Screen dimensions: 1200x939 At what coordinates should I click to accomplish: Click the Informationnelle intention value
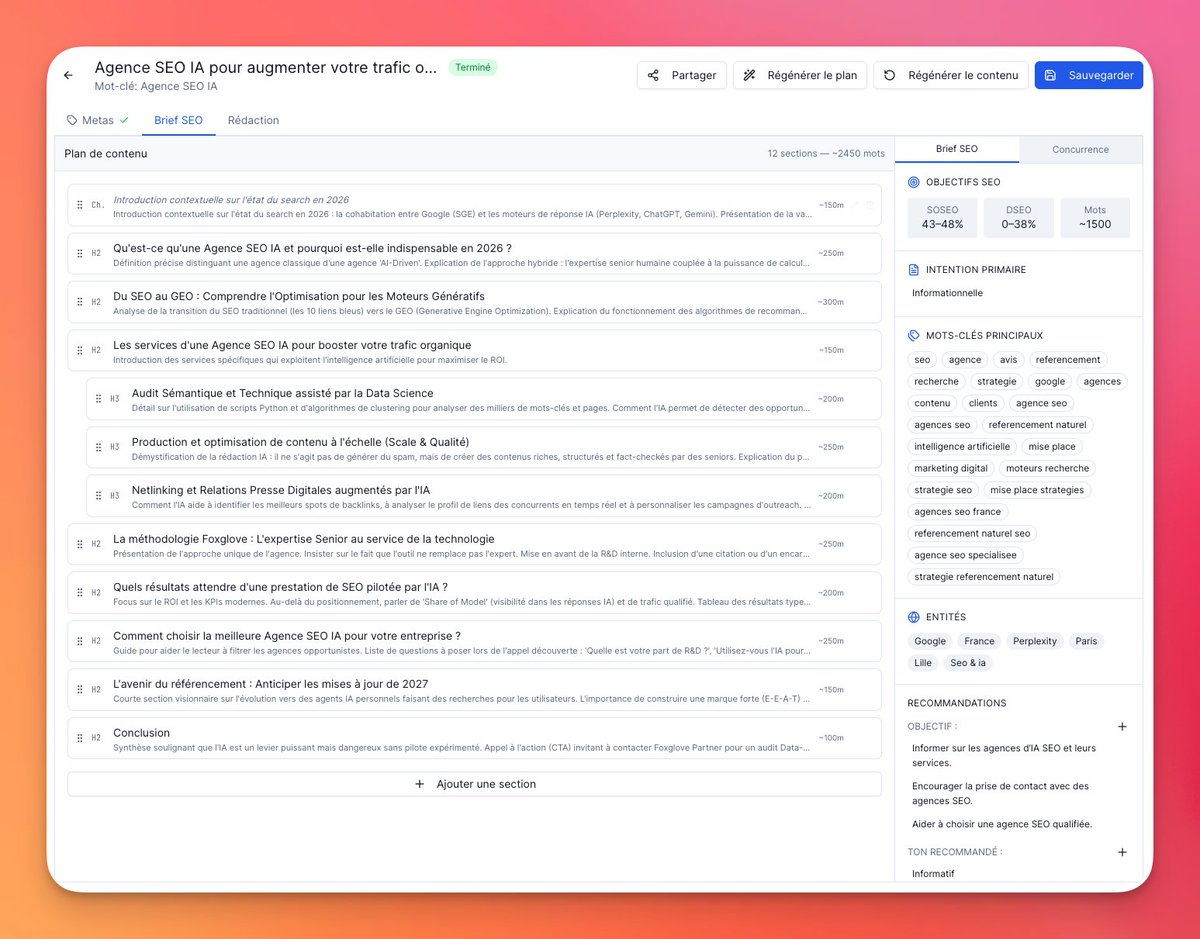(x=947, y=293)
